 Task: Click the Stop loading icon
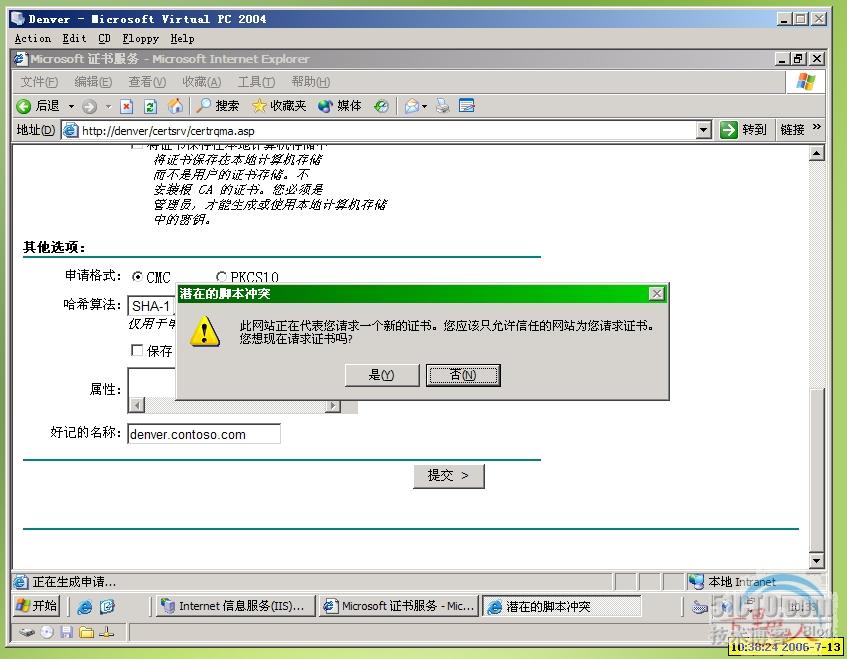(126, 106)
